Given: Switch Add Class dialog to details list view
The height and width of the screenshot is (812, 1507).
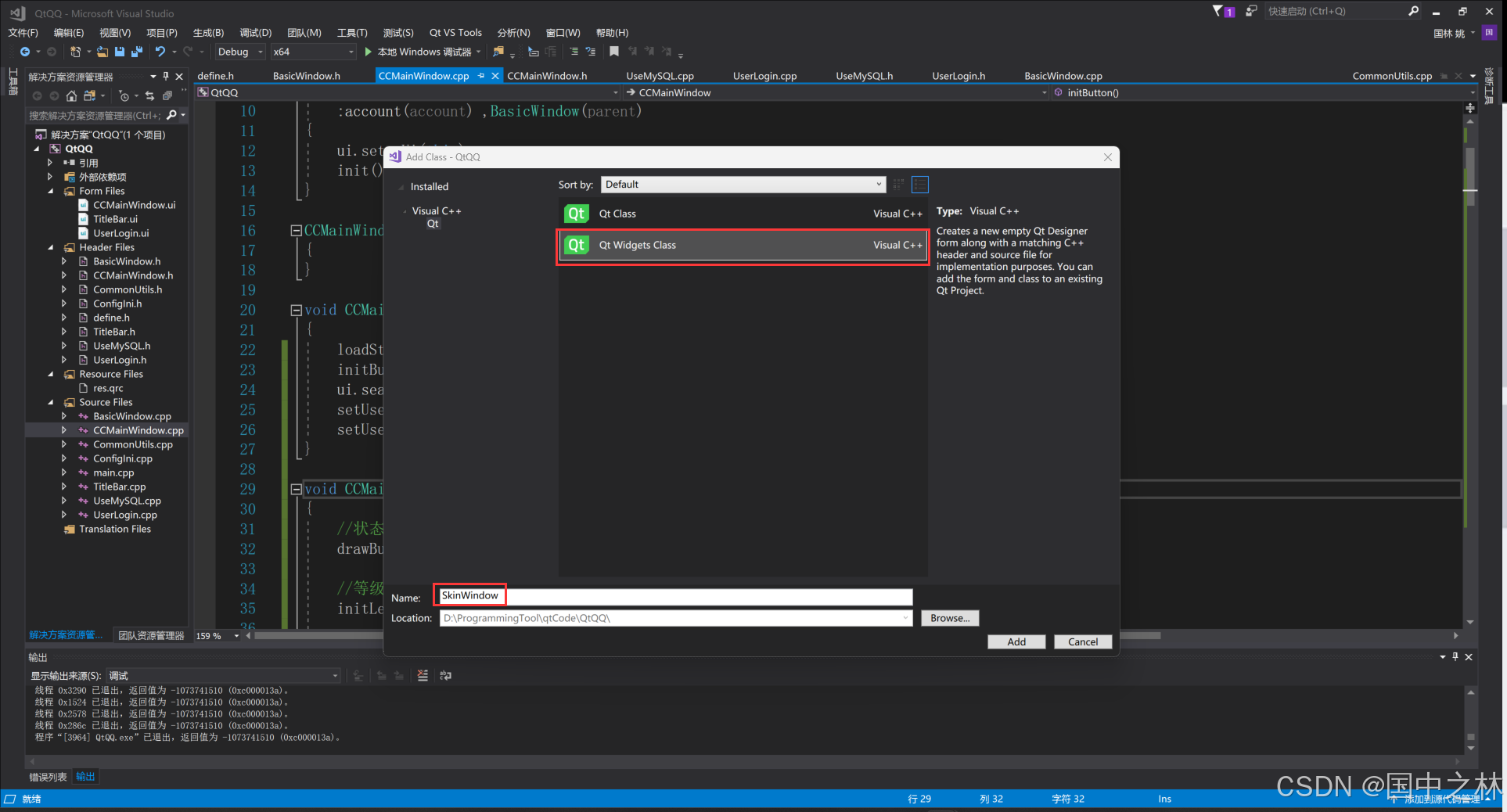Looking at the screenshot, I should point(920,185).
